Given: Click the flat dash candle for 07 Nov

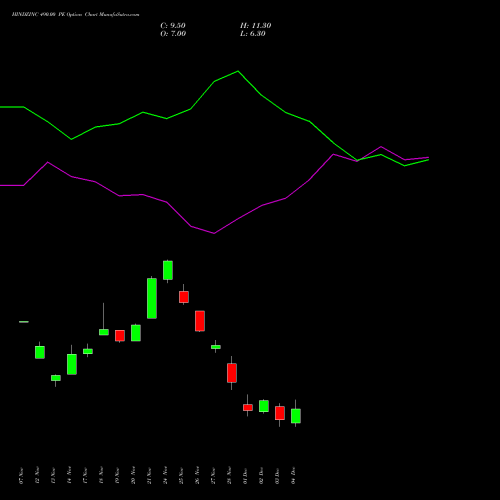Looking at the screenshot, I should [x=24, y=322].
